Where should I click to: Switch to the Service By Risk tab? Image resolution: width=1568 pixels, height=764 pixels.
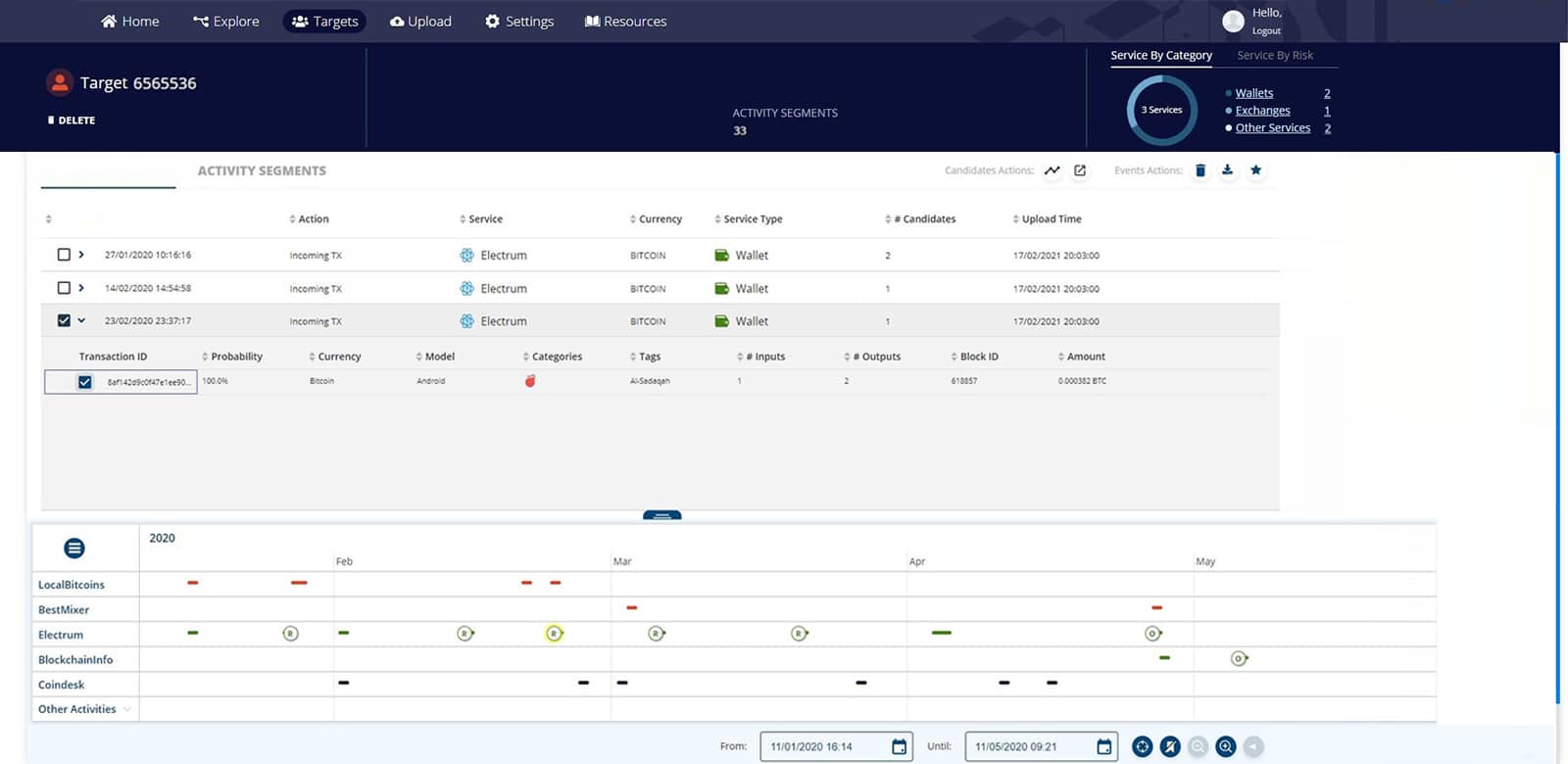(1275, 56)
